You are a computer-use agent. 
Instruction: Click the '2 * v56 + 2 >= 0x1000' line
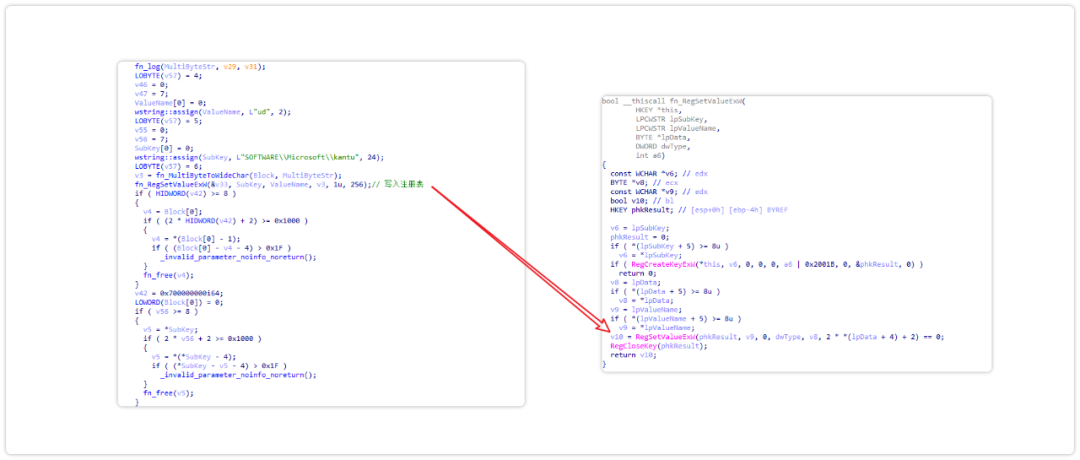point(202,339)
